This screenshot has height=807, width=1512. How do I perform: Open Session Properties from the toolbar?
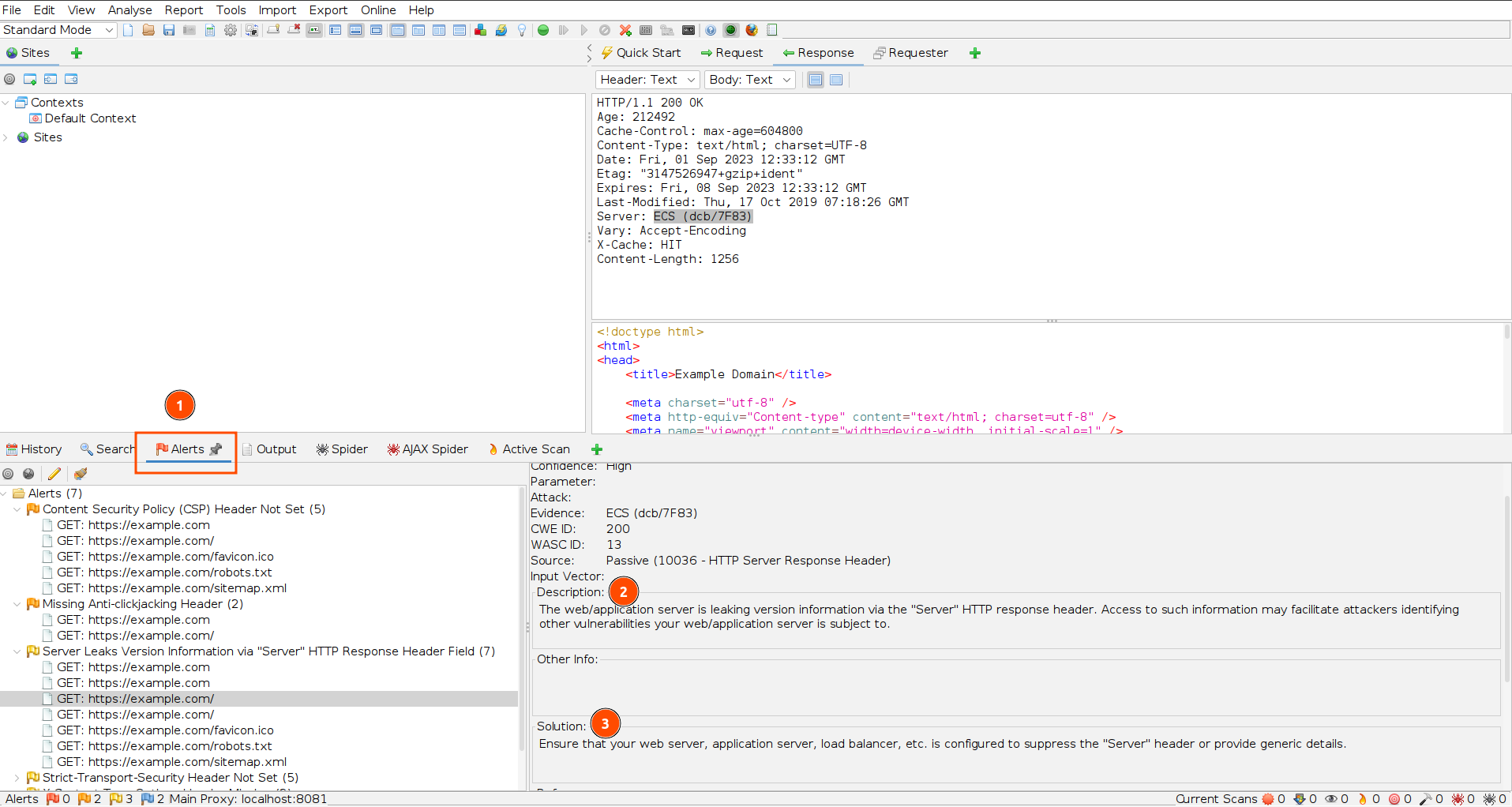pyautogui.click(x=210, y=30)
